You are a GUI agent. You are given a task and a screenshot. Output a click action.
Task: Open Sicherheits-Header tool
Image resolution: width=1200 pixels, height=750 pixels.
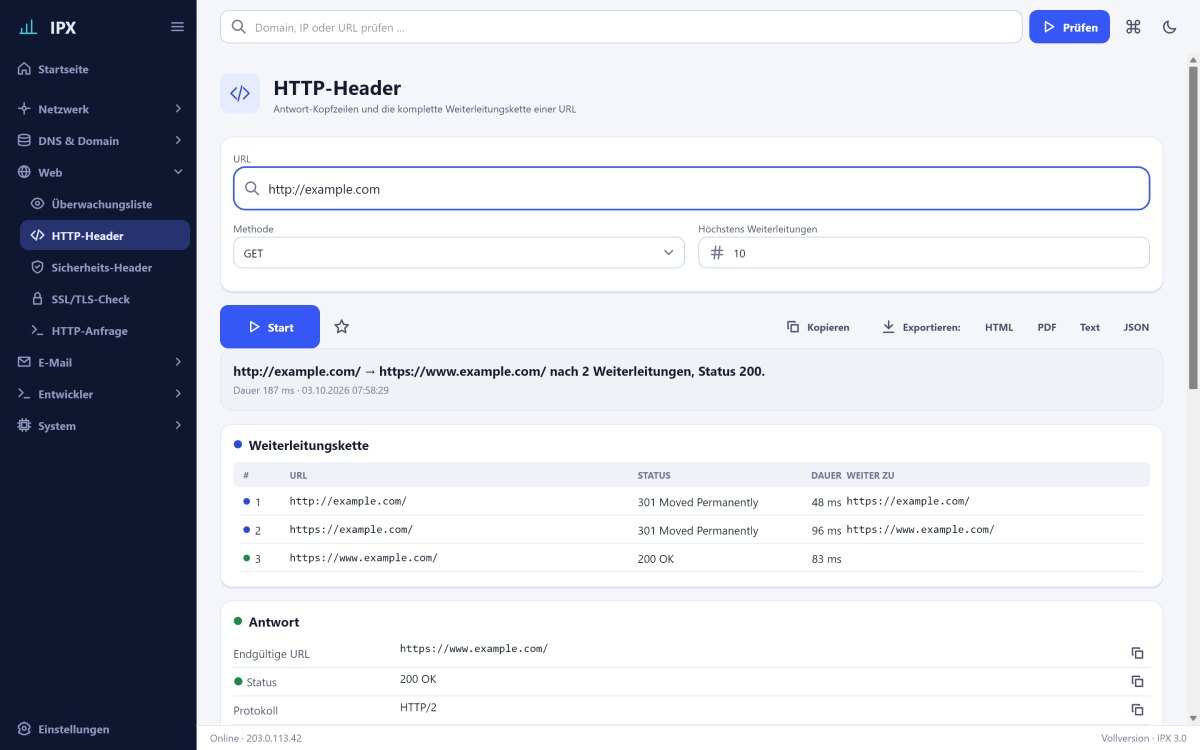[x=104, y=267]
